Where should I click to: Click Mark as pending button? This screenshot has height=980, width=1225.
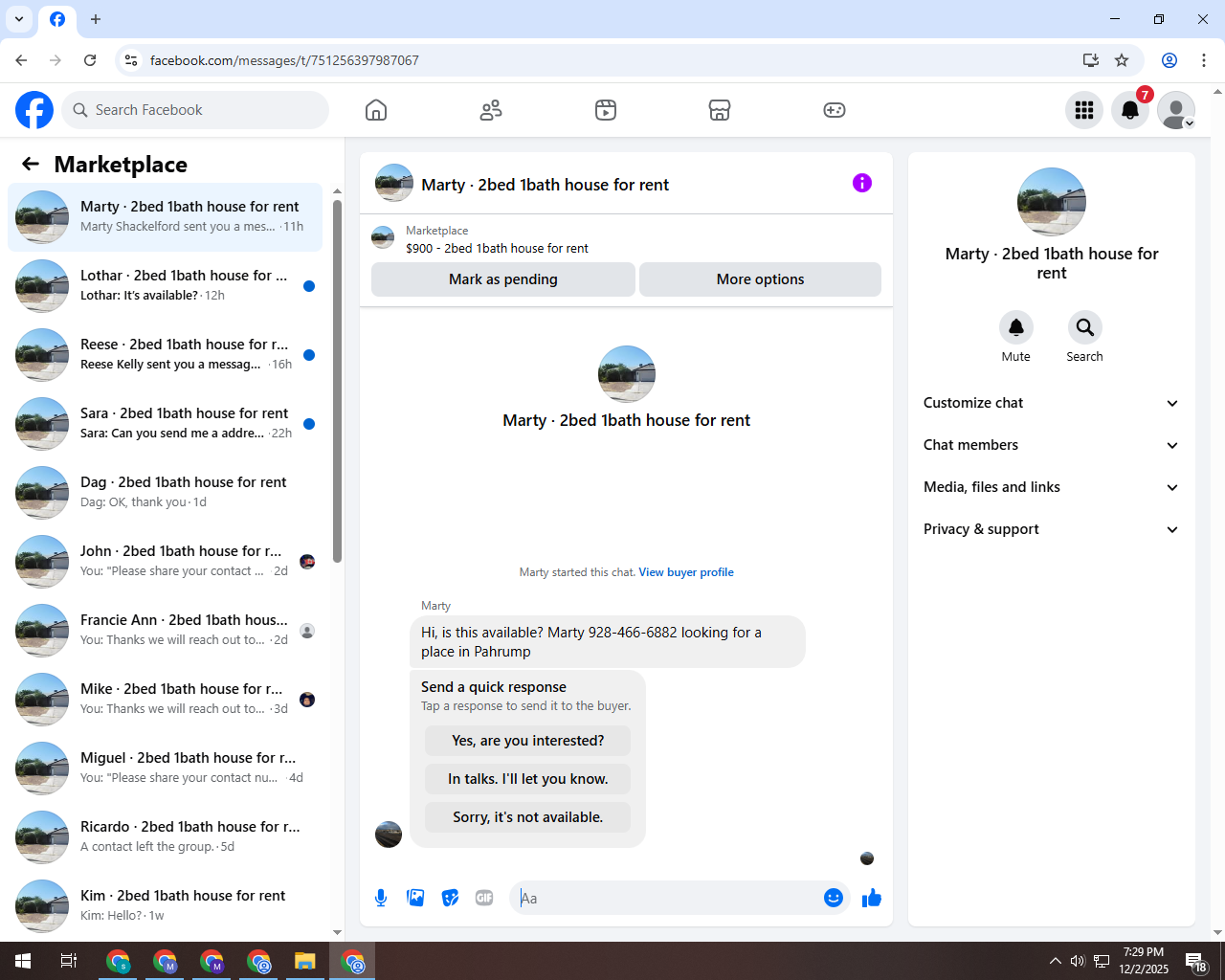[503, 279]
